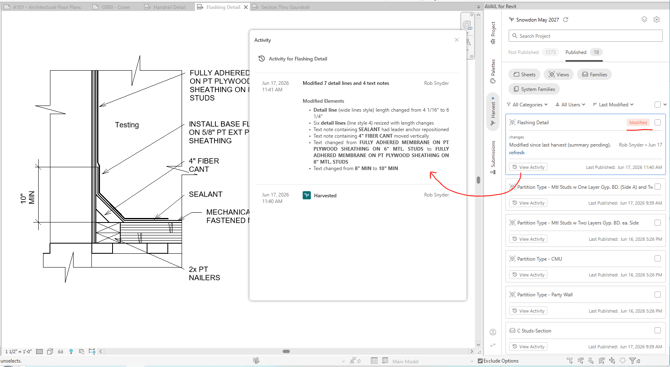
Task: Click the 'Testing' text note in drawing
Action: point(127,125)
